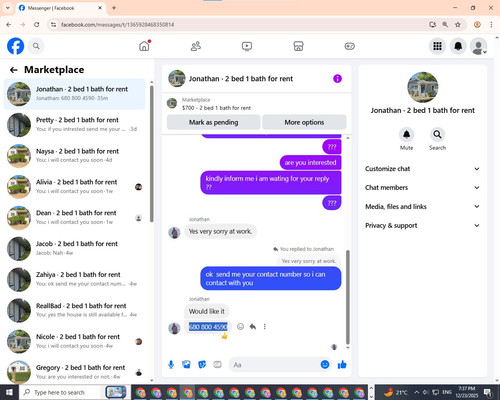This screenshot has height=400, width=500.
Task: Open a new browser tab
Action: [114, 8]
